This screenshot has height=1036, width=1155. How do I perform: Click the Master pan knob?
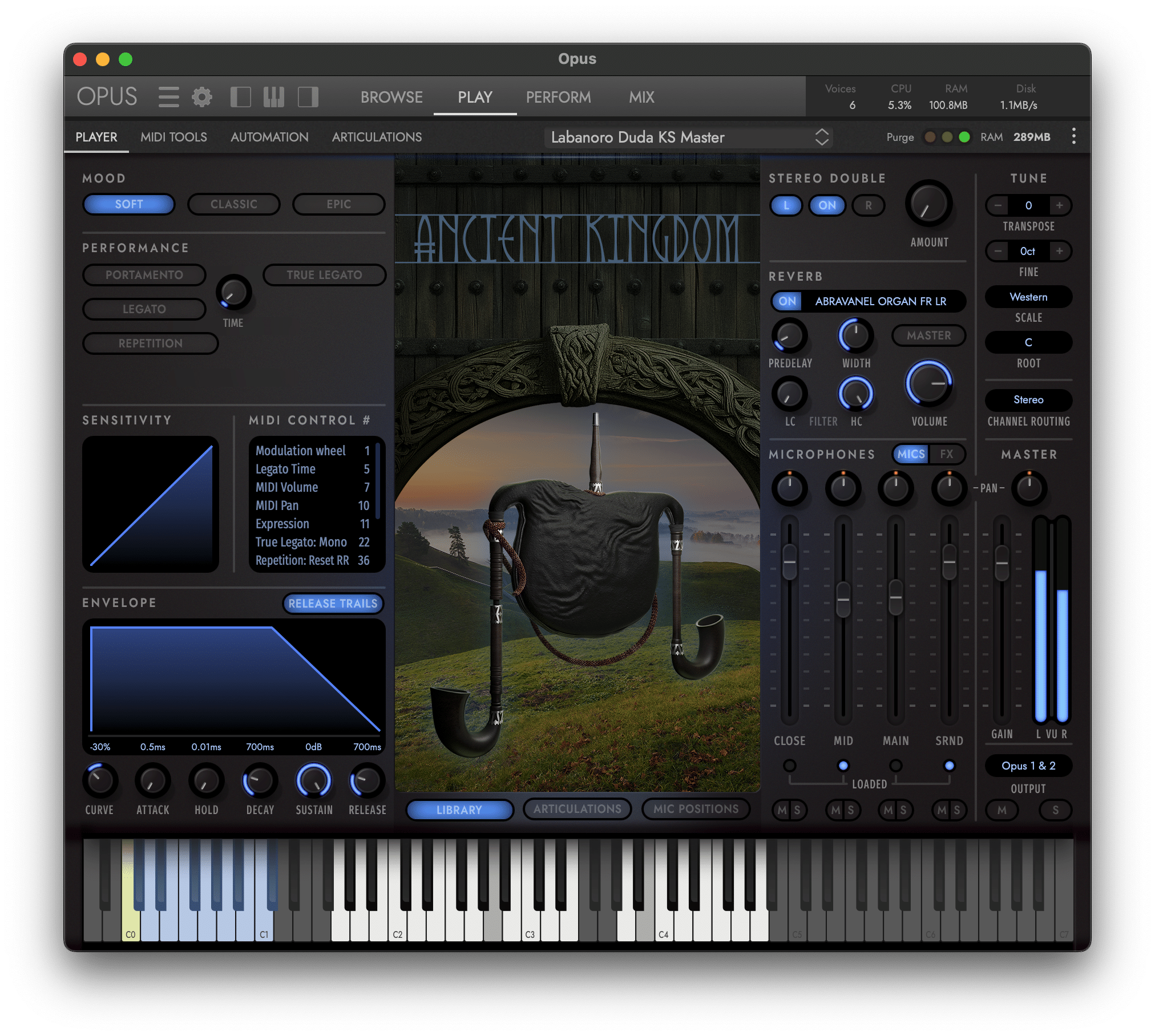[1029, 488]
